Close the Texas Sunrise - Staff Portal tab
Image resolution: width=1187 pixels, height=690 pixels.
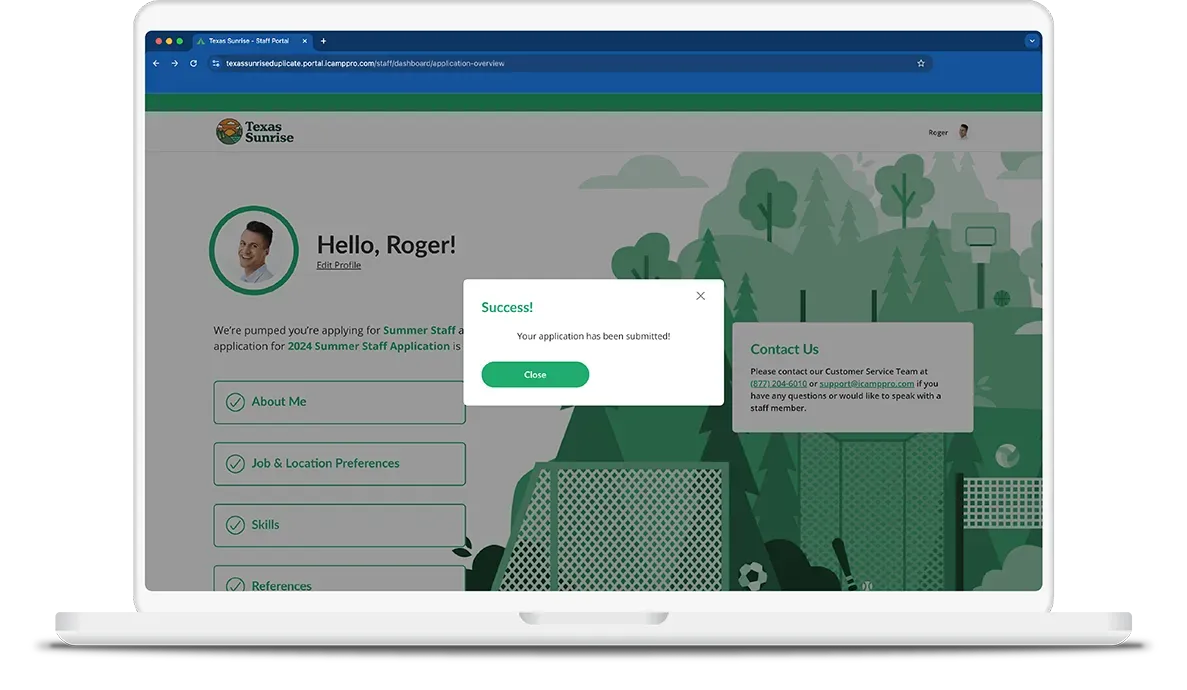(304, 41)
